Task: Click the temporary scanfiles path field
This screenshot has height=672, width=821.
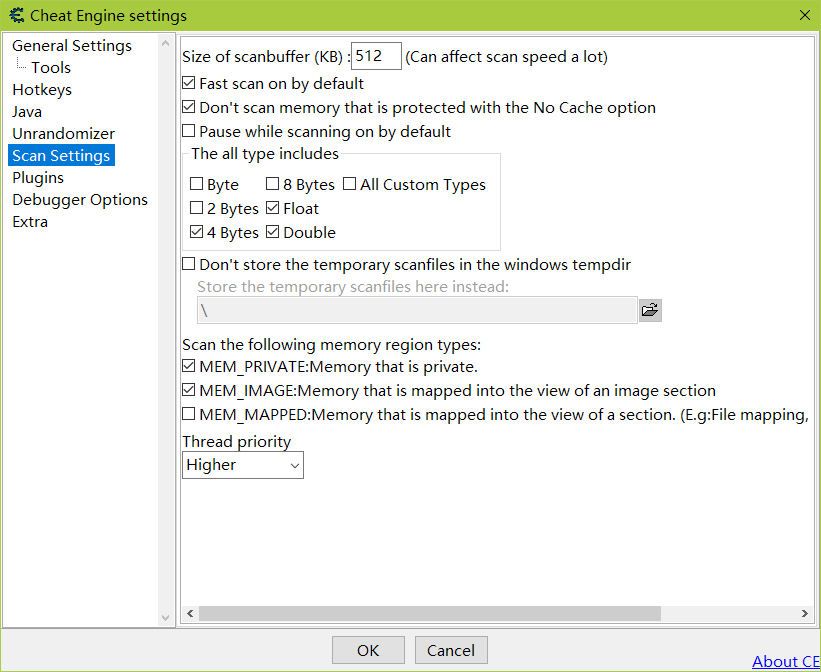Action: pyautogui.click(x=417, y=310)
